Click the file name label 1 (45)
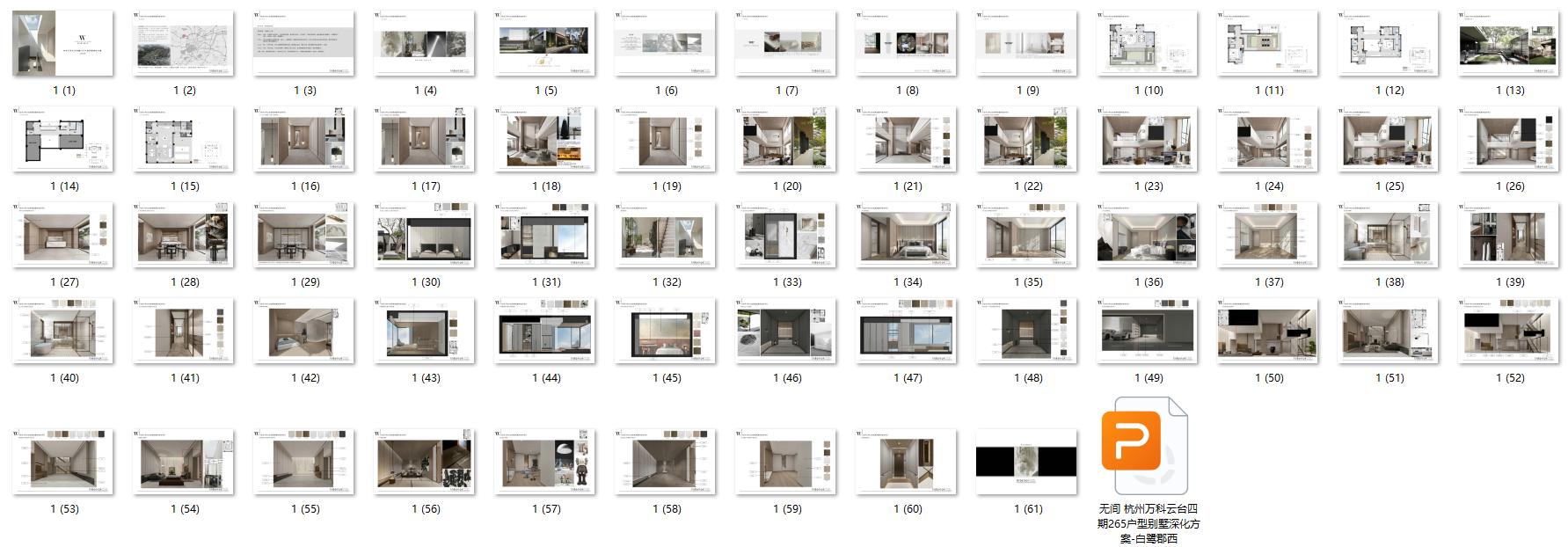The height and width of the screenshot is (547, 1568). (667, 378)
